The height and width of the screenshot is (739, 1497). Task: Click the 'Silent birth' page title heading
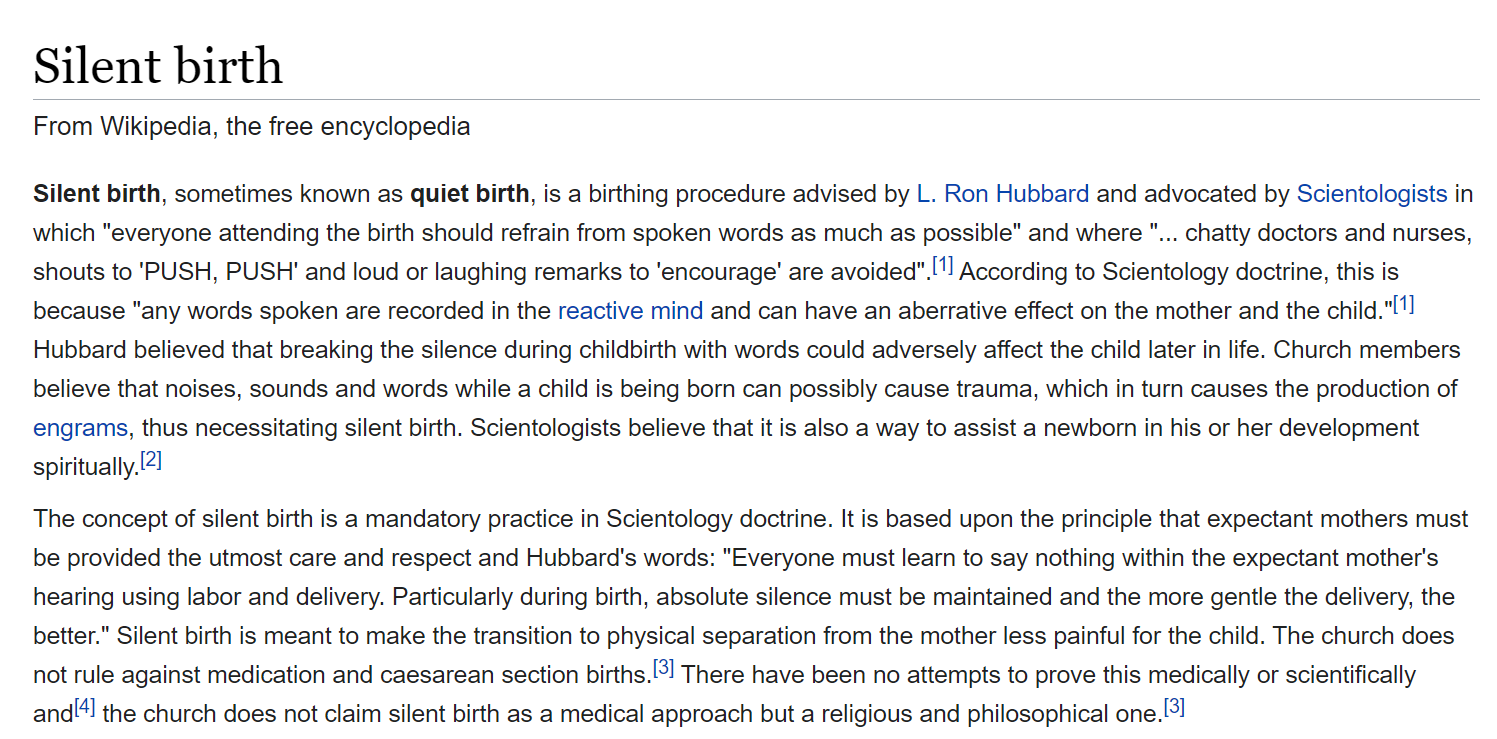(x=158, y=66)
